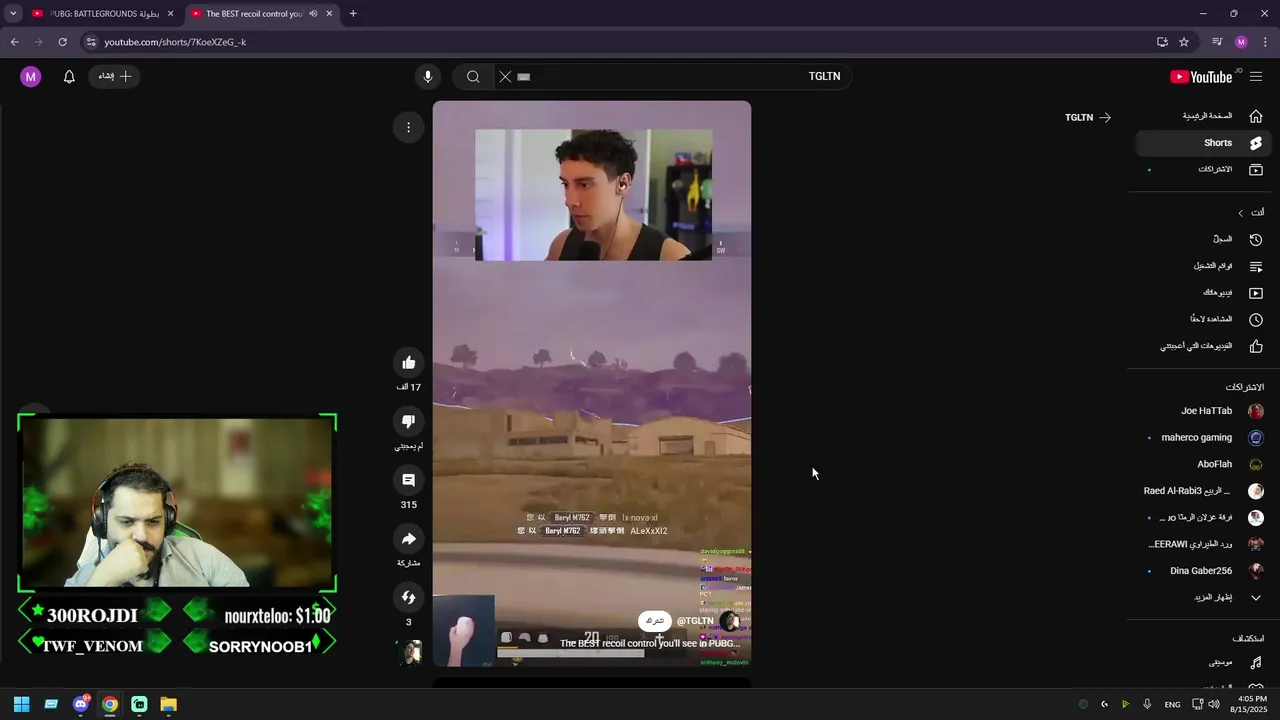This screenshot has width=1280, height=720.
Task: Switch ENG input language in tray
Action: tap(1172, 705)
